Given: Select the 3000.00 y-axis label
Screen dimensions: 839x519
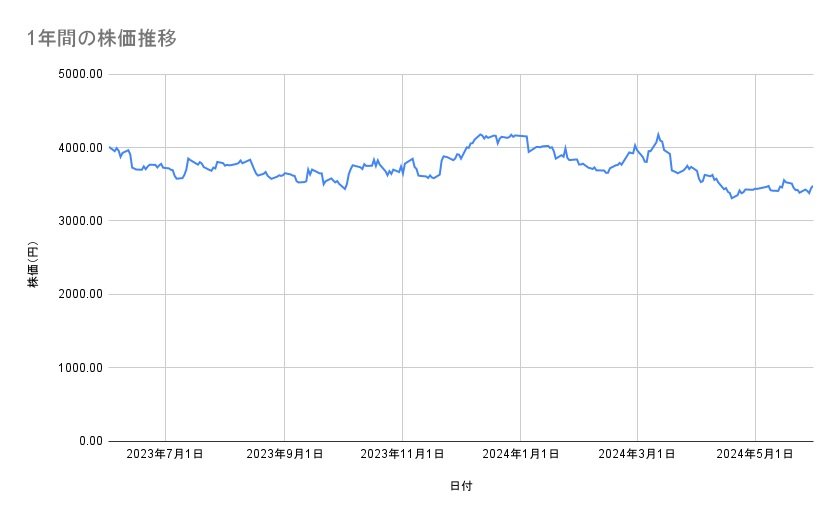Looking at the screenshot, I should (80, 221).
